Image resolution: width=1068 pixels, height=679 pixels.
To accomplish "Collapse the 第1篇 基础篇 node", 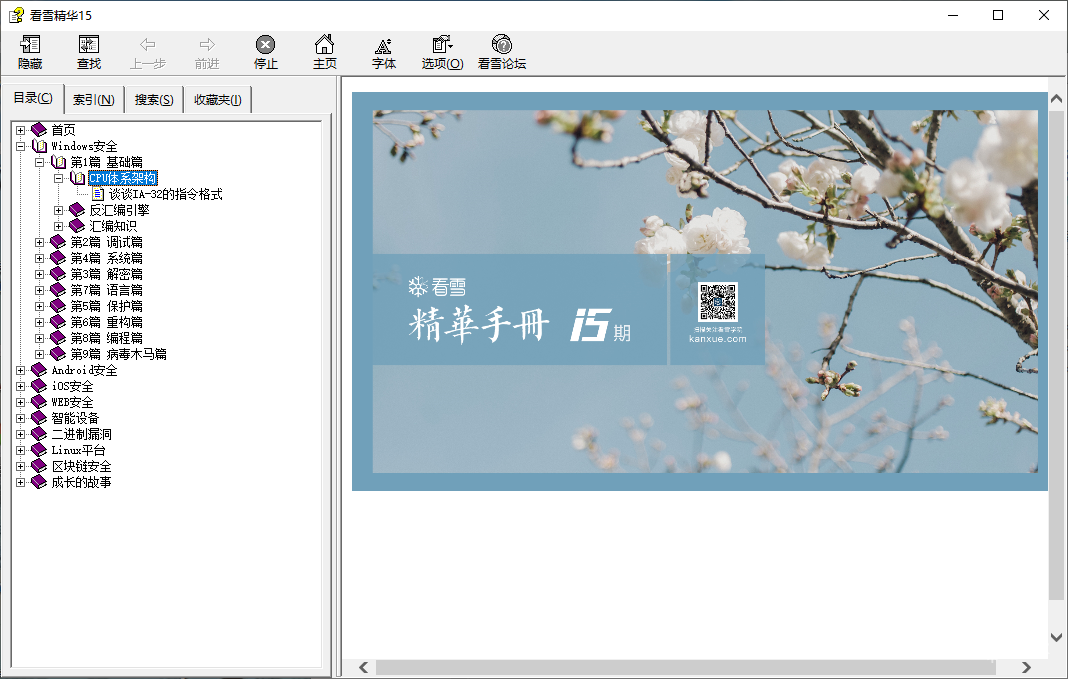I will tap(40, 162).
